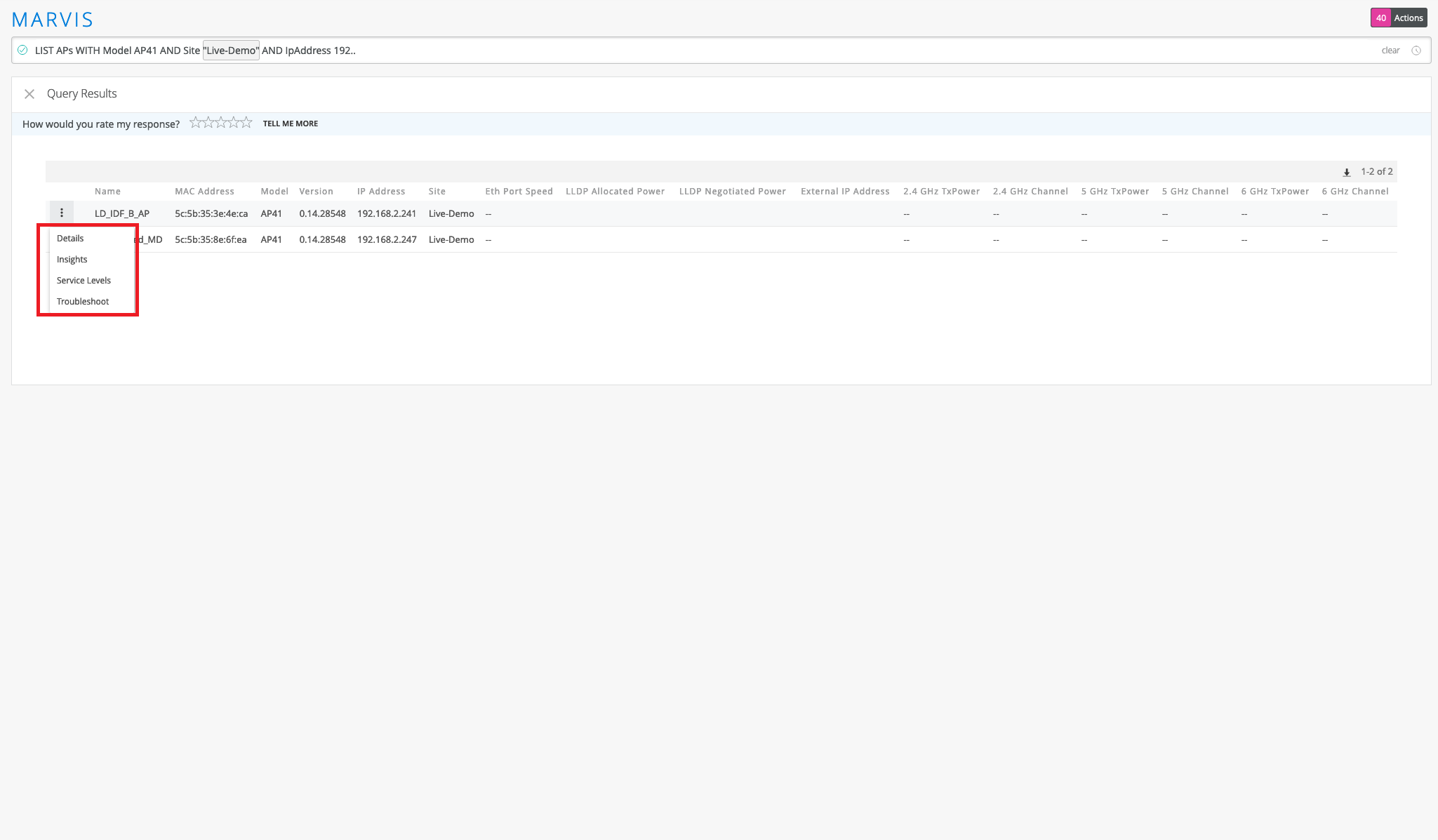Screen dimensions: 1438x840
Task: Rate the response with the third star
Action: coord(221,123)
